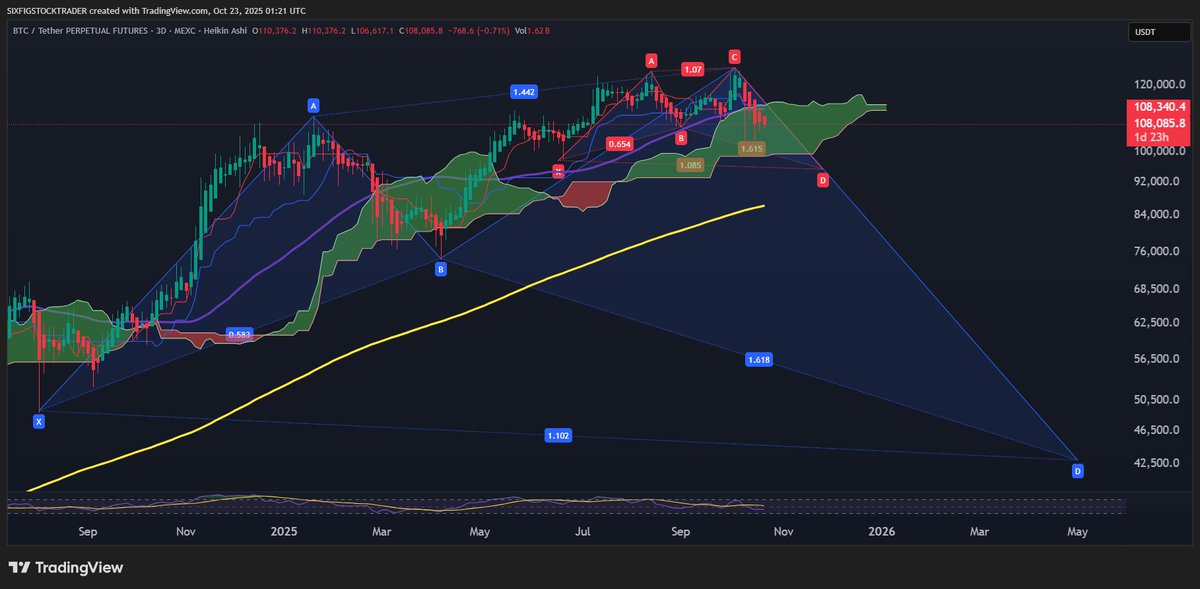The height and width of the screenshot is (589, 1200).
Task: Select the red D pattern point marker
Action: [823, 180]
